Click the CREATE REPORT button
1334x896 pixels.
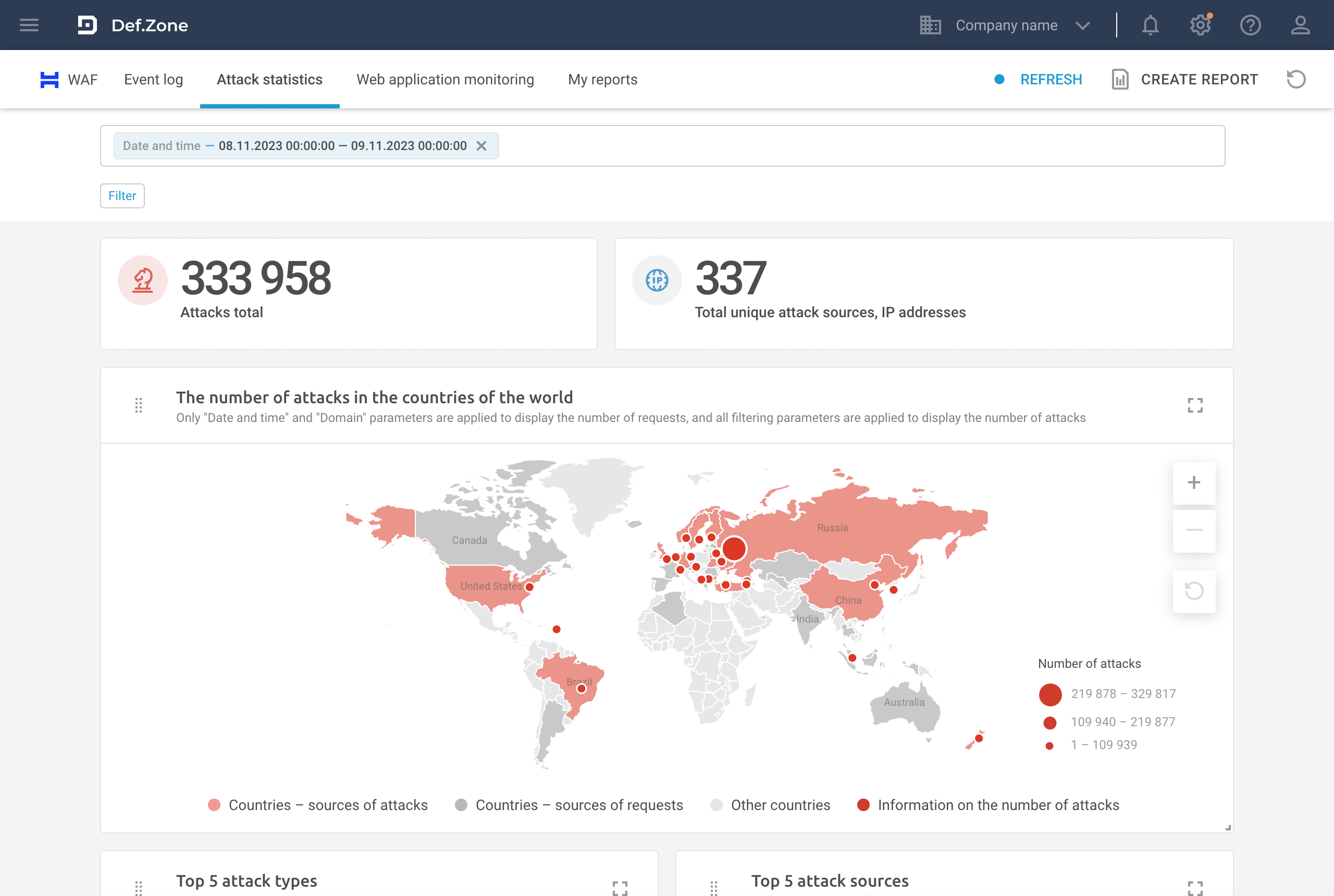1185,79
